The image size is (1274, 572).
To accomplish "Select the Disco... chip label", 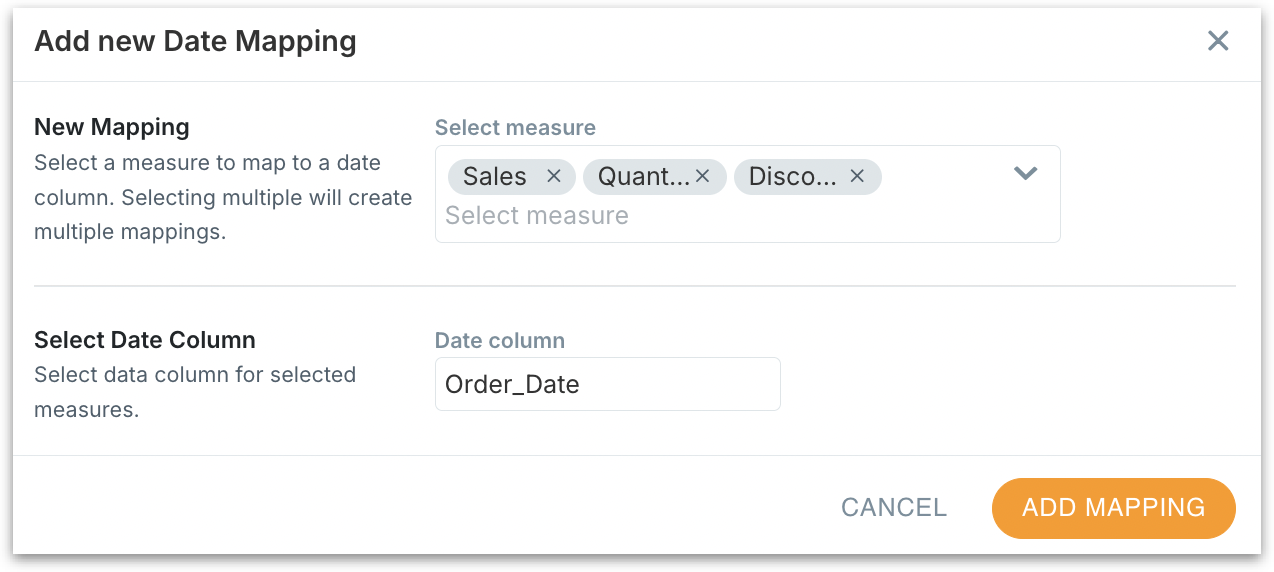I will click(792, 177).
